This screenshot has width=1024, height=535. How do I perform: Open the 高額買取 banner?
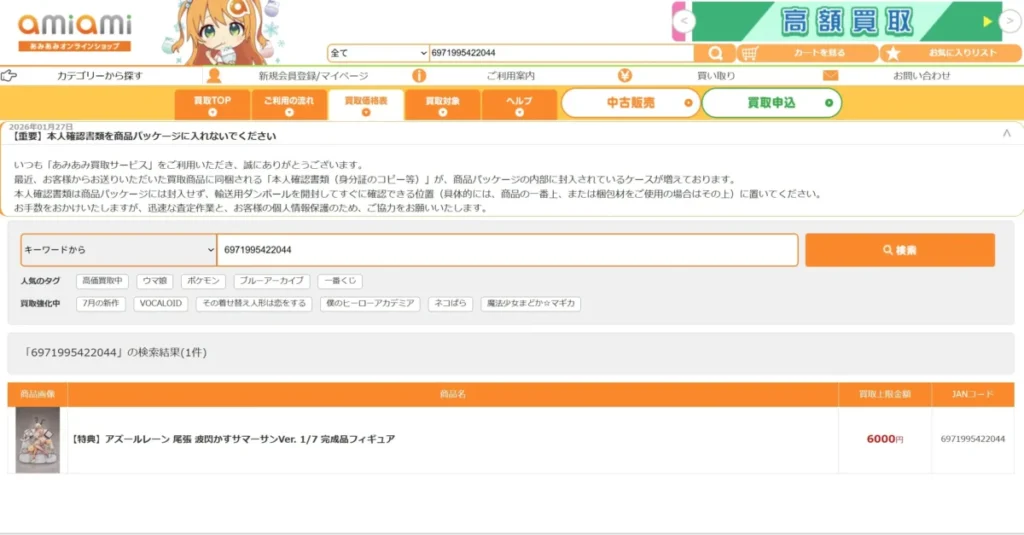pyautogui.click(x=846, y=21)
